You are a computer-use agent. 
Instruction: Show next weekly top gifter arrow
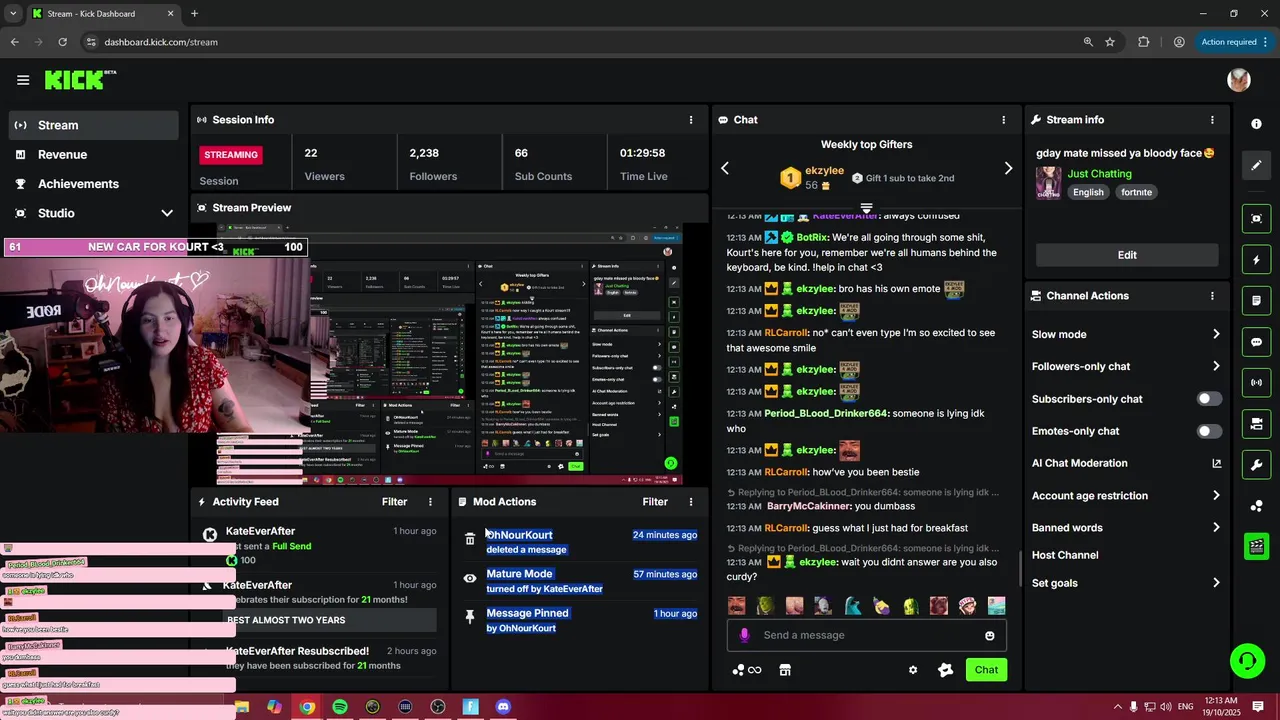click(1008, 168)
